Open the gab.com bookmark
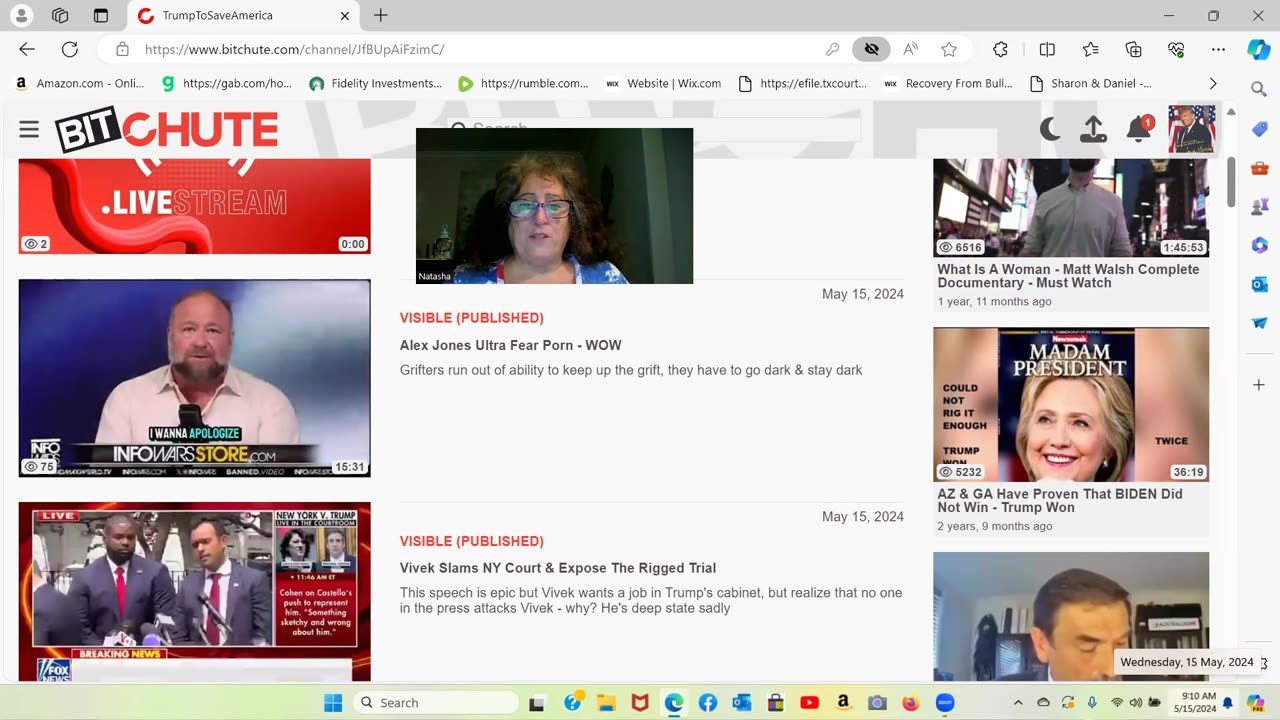This screenshot has height=720, width=1280. 226,83
